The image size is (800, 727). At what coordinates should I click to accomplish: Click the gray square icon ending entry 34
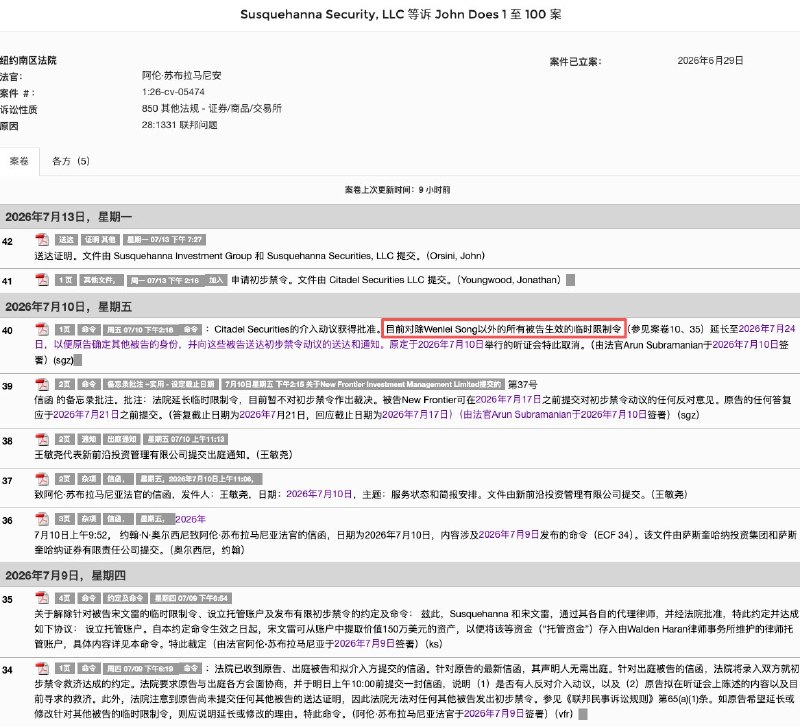click(583, 714)
